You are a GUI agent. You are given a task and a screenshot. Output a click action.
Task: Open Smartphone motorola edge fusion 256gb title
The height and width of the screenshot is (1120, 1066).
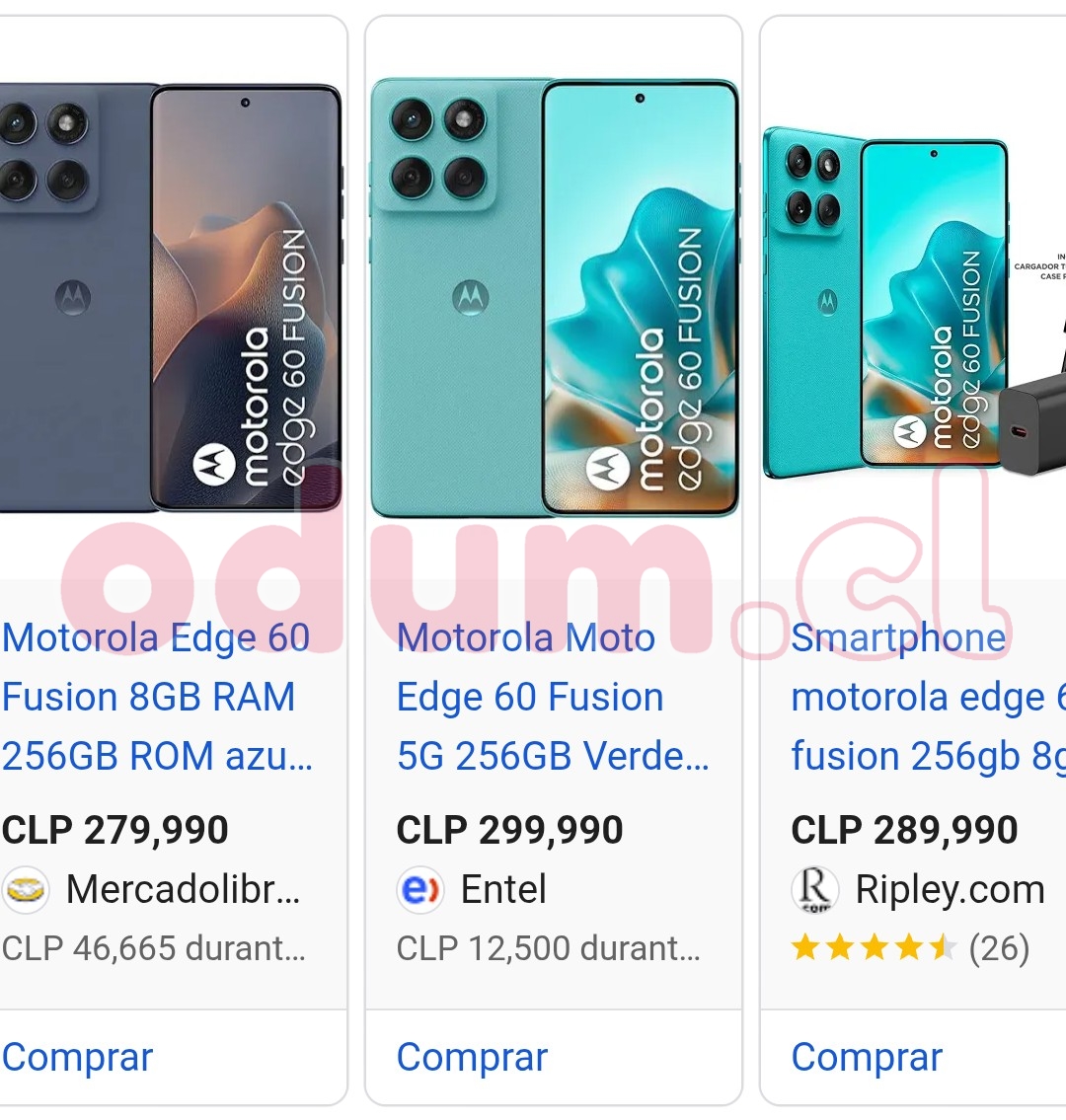pos(928,697)
